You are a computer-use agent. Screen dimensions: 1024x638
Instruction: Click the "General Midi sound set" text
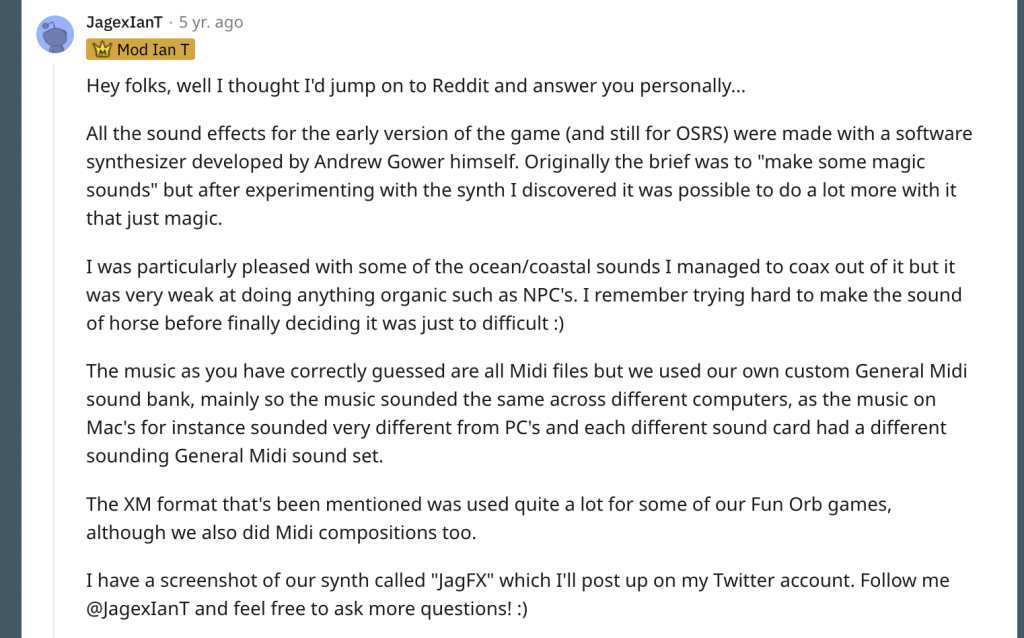[278, 456]
